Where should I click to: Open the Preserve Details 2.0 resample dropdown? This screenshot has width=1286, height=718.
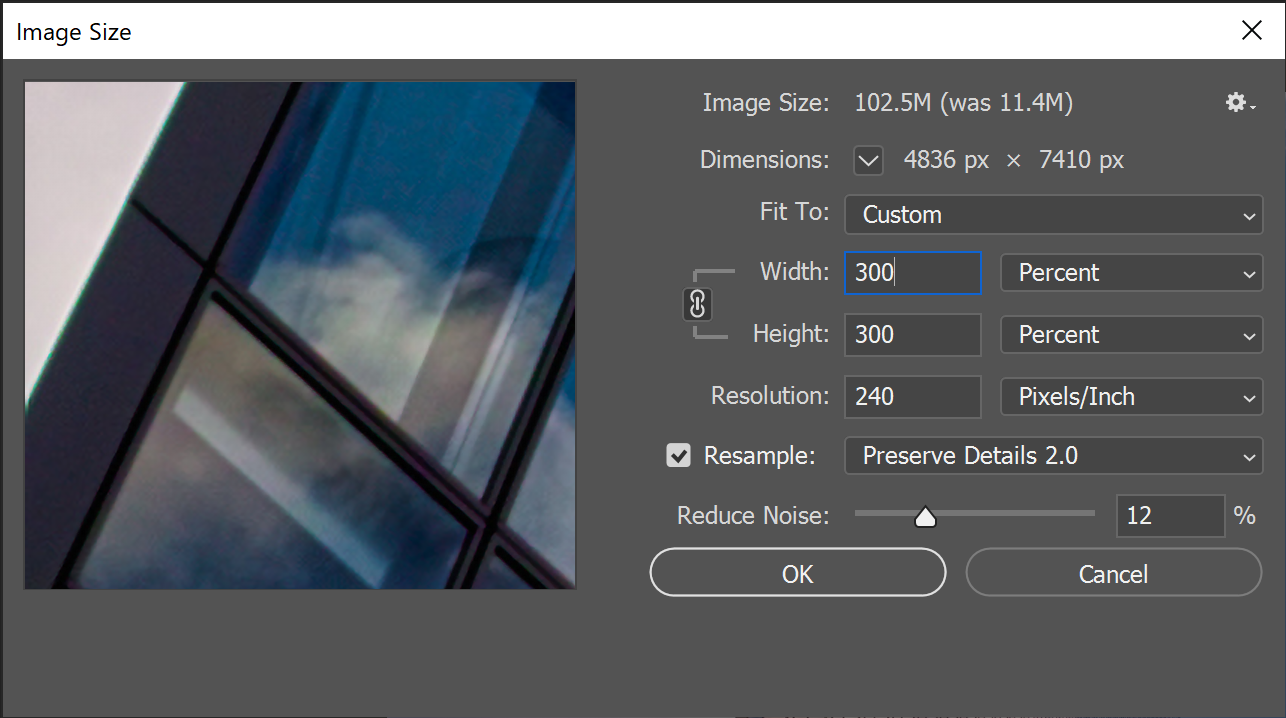(x=1053, y=456)
